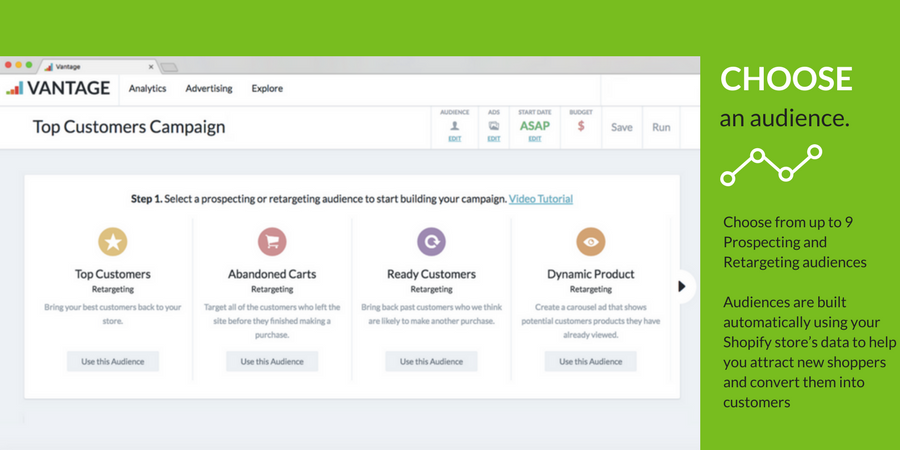
Task: Select the Vantage browser tab
Action: (x=98, y=67)
